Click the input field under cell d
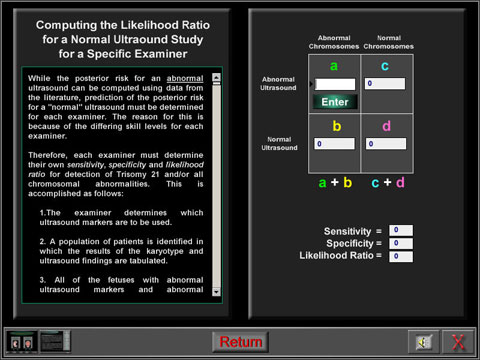The height and width of the screenshot is (360, 480). pyautogui.click(x=386, y=144)
